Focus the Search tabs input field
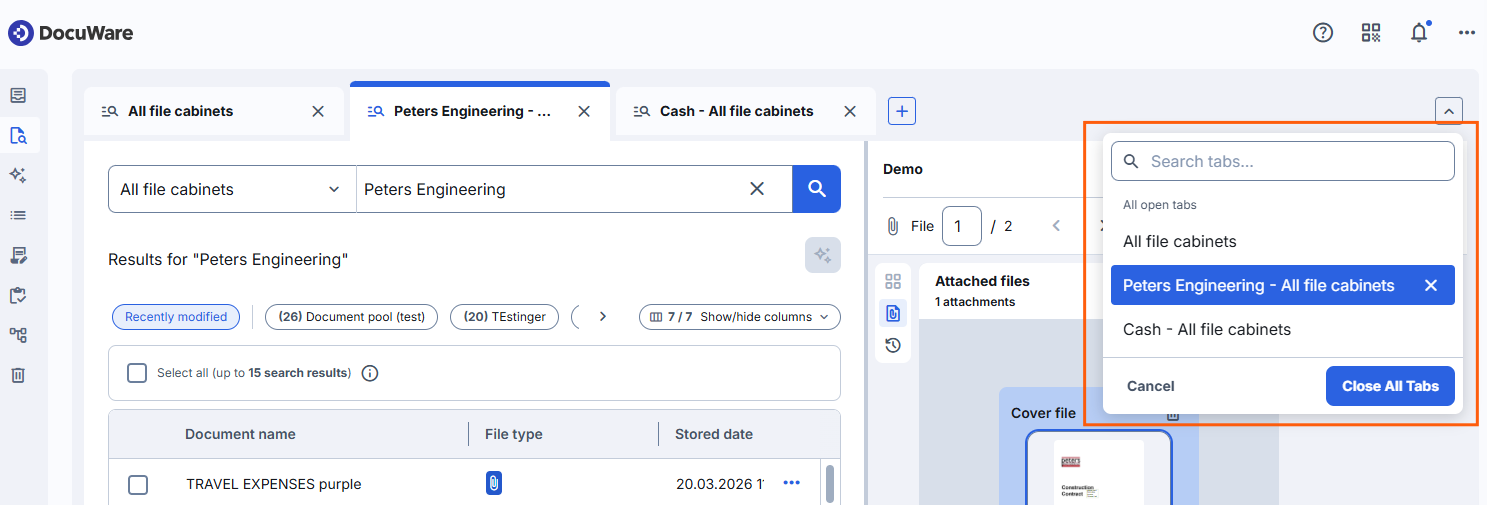The width and height of the screenshot is (1487, 505). 1283,161
